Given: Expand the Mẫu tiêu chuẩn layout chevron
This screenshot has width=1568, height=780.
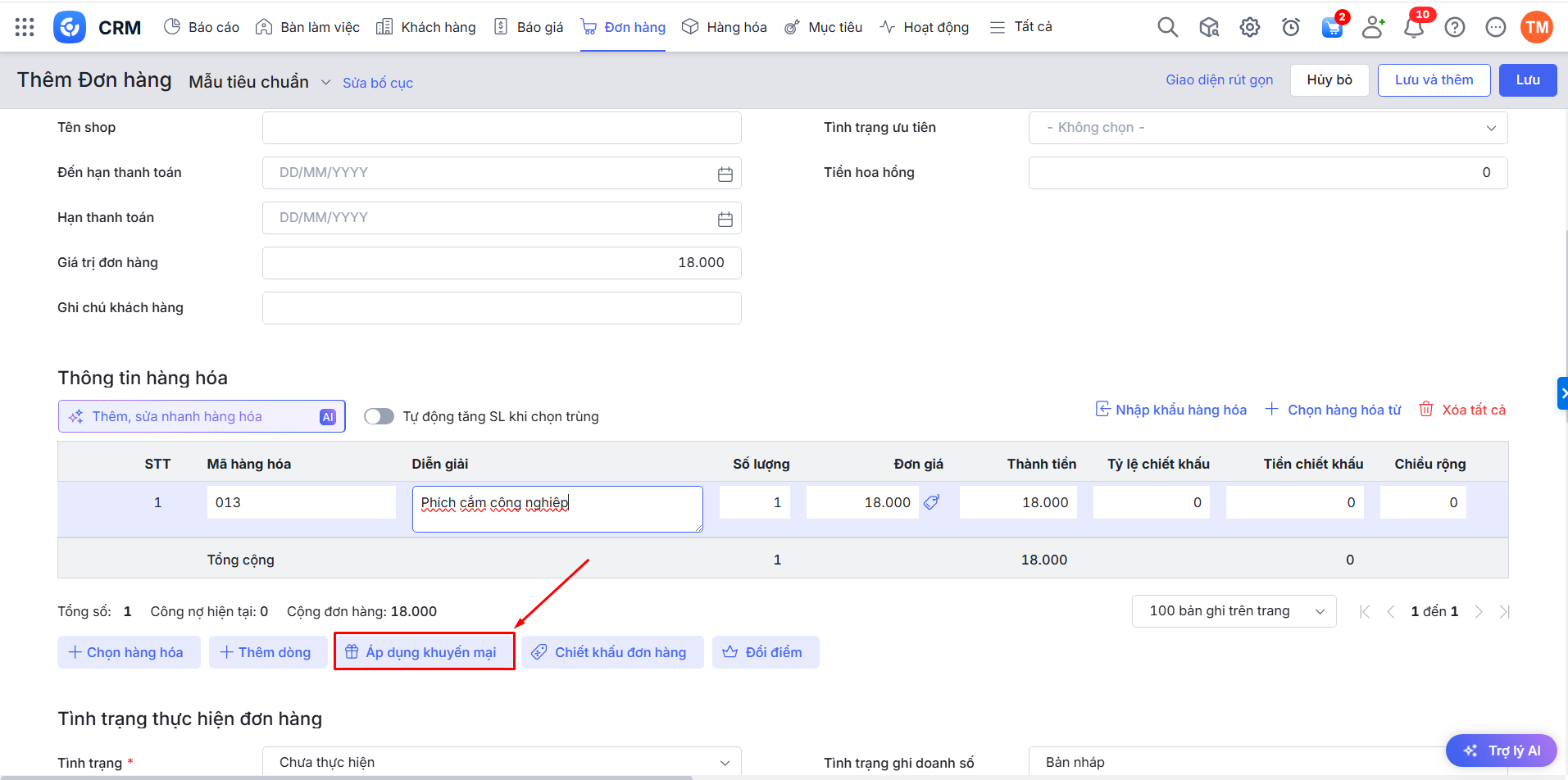Looking at the screenshot, I should point(325,83).
